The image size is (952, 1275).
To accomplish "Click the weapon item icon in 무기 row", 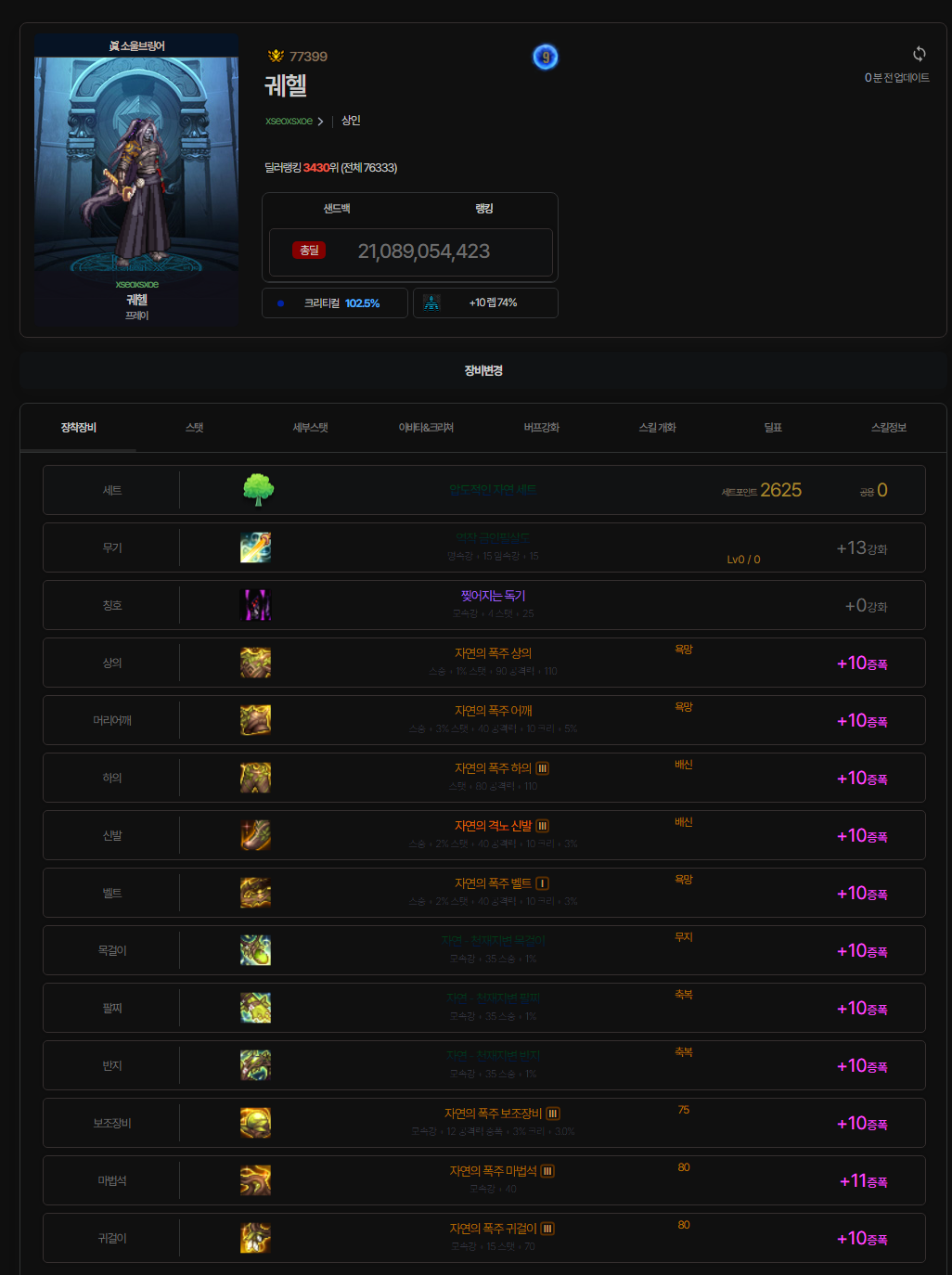I will click(x=255, y=547).
